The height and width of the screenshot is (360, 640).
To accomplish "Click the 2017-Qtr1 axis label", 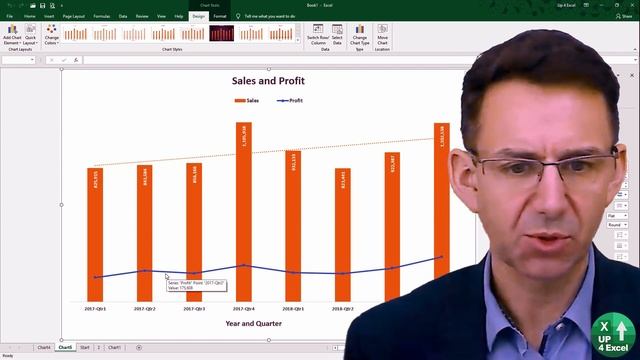I will (x=95, y=309).
